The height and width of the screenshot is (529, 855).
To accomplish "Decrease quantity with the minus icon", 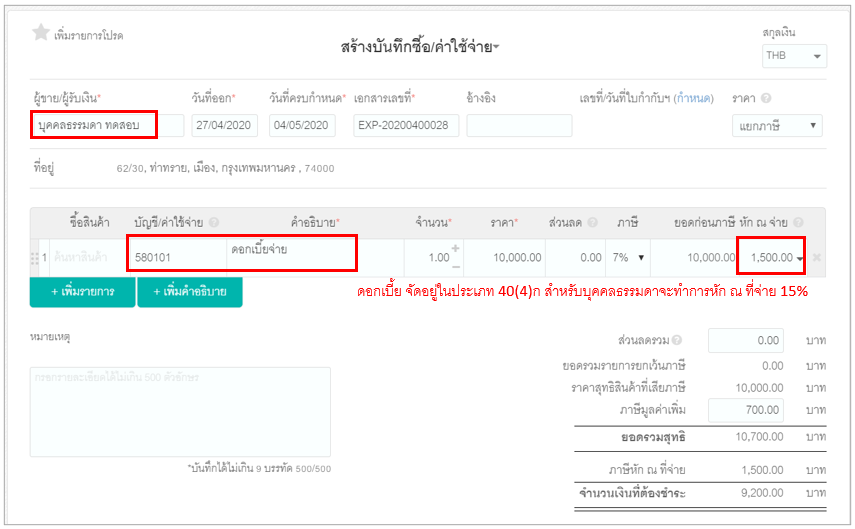I will tap(456, 267).
